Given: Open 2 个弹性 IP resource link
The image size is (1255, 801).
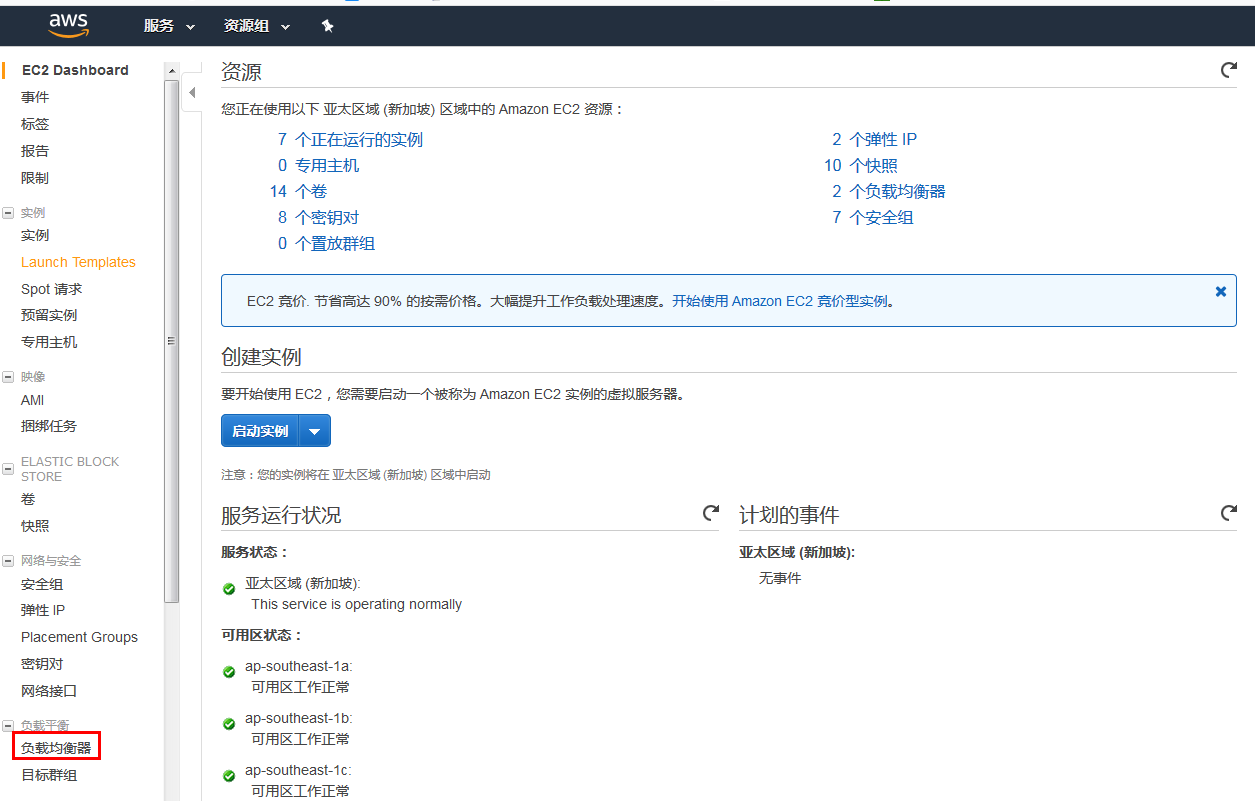Looking at the screenshot, I should (x=874, y=140).
